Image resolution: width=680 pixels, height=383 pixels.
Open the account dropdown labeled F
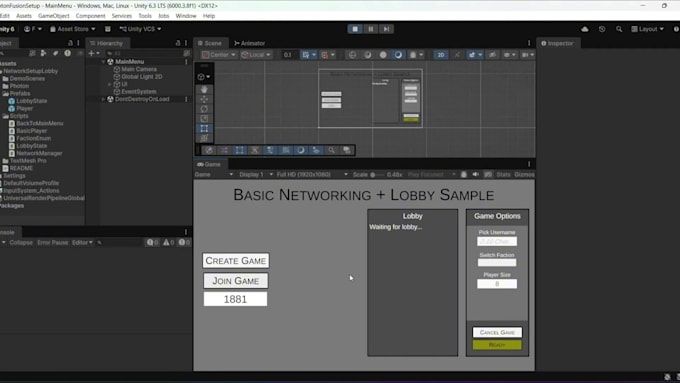pyautogui.click(x=33, y=29)
